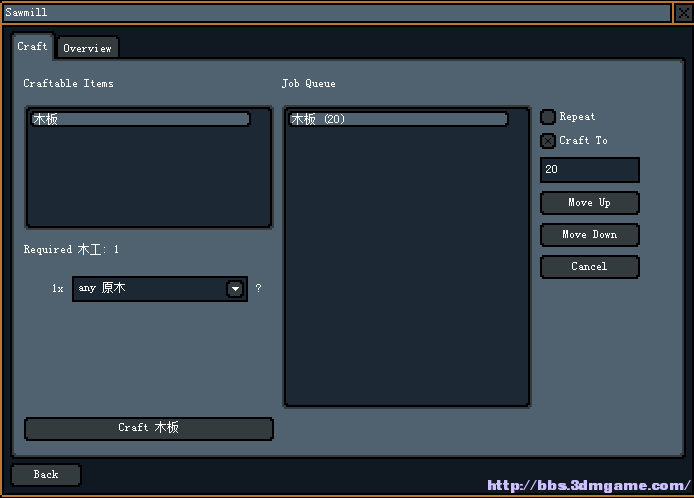Click the question mark help icon
Viewport: 694px width, 498px height.
[x=258, y=288]
